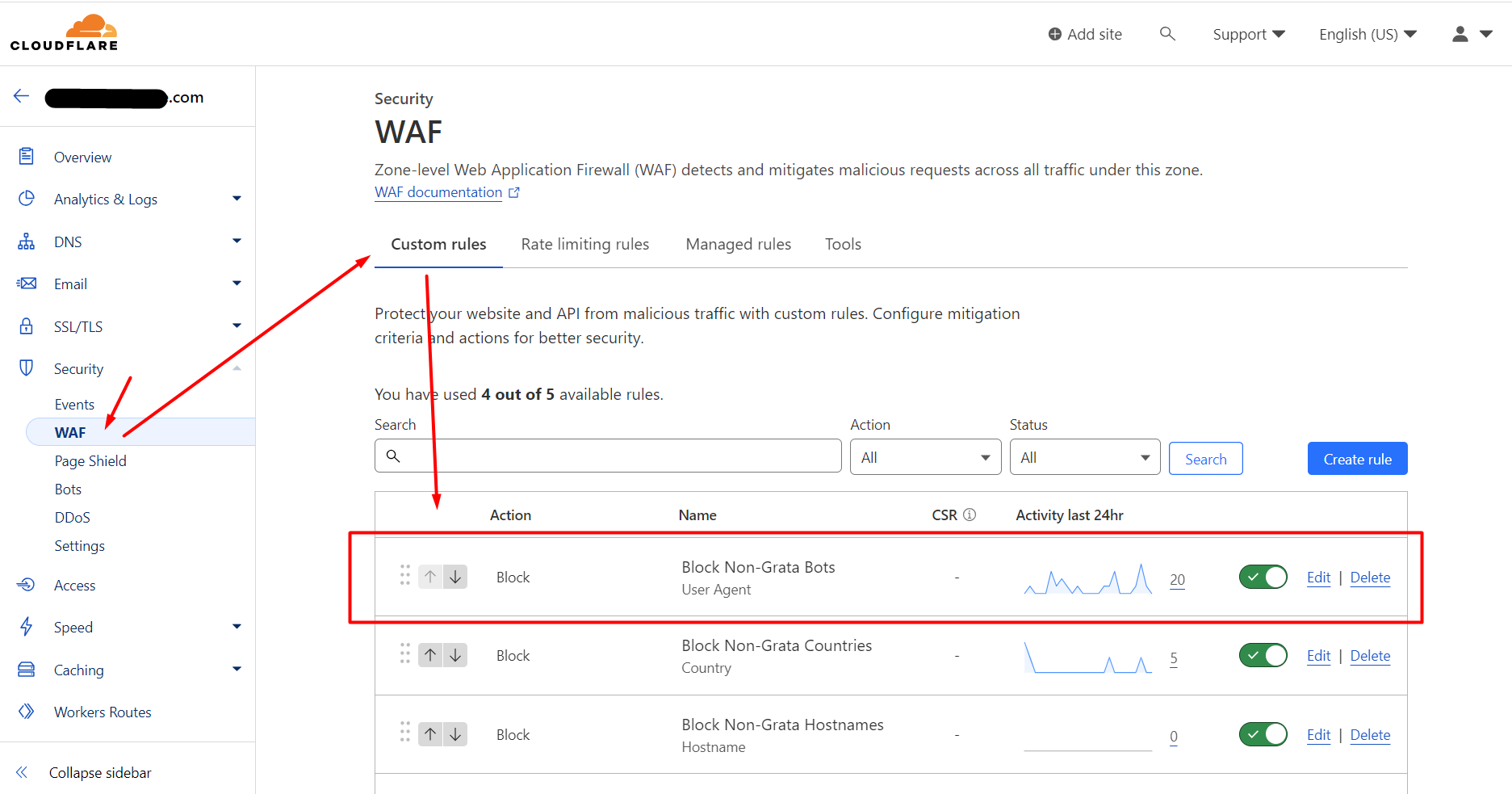Click the Analytics & Logs chart icon

27,199
